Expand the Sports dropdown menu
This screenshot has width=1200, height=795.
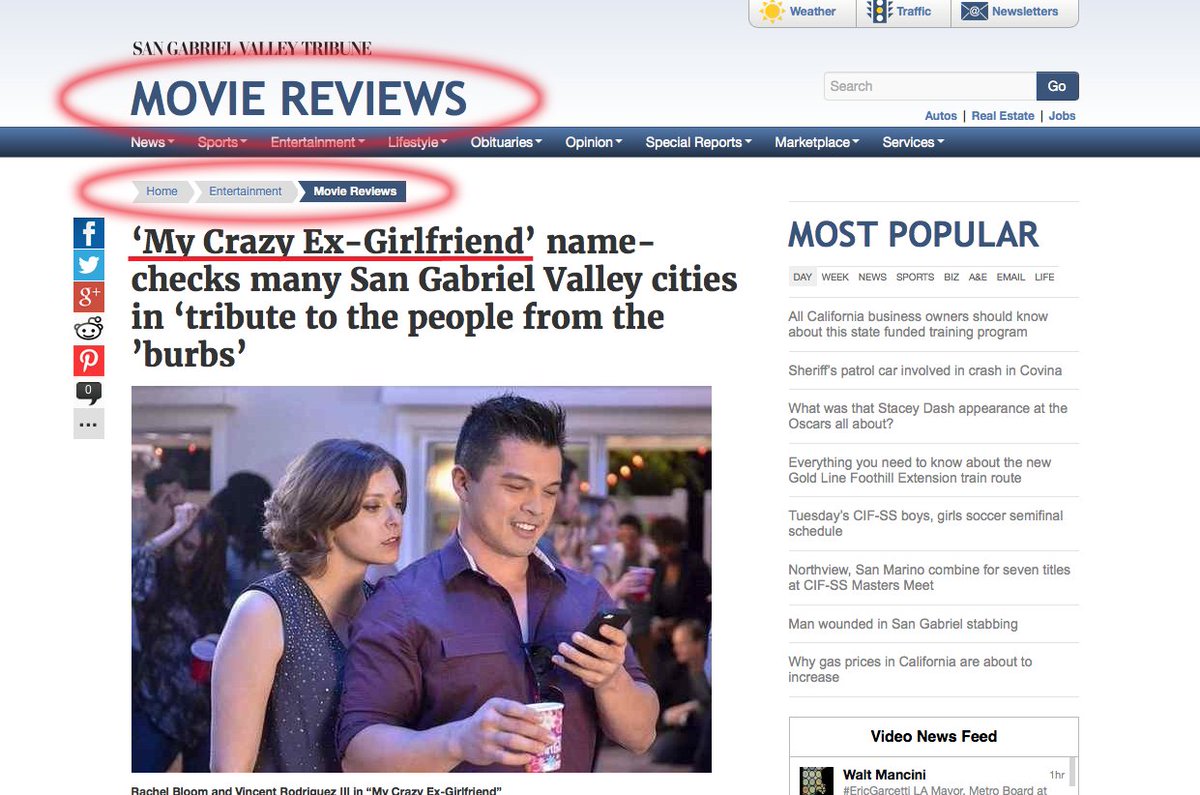point(222,142)
